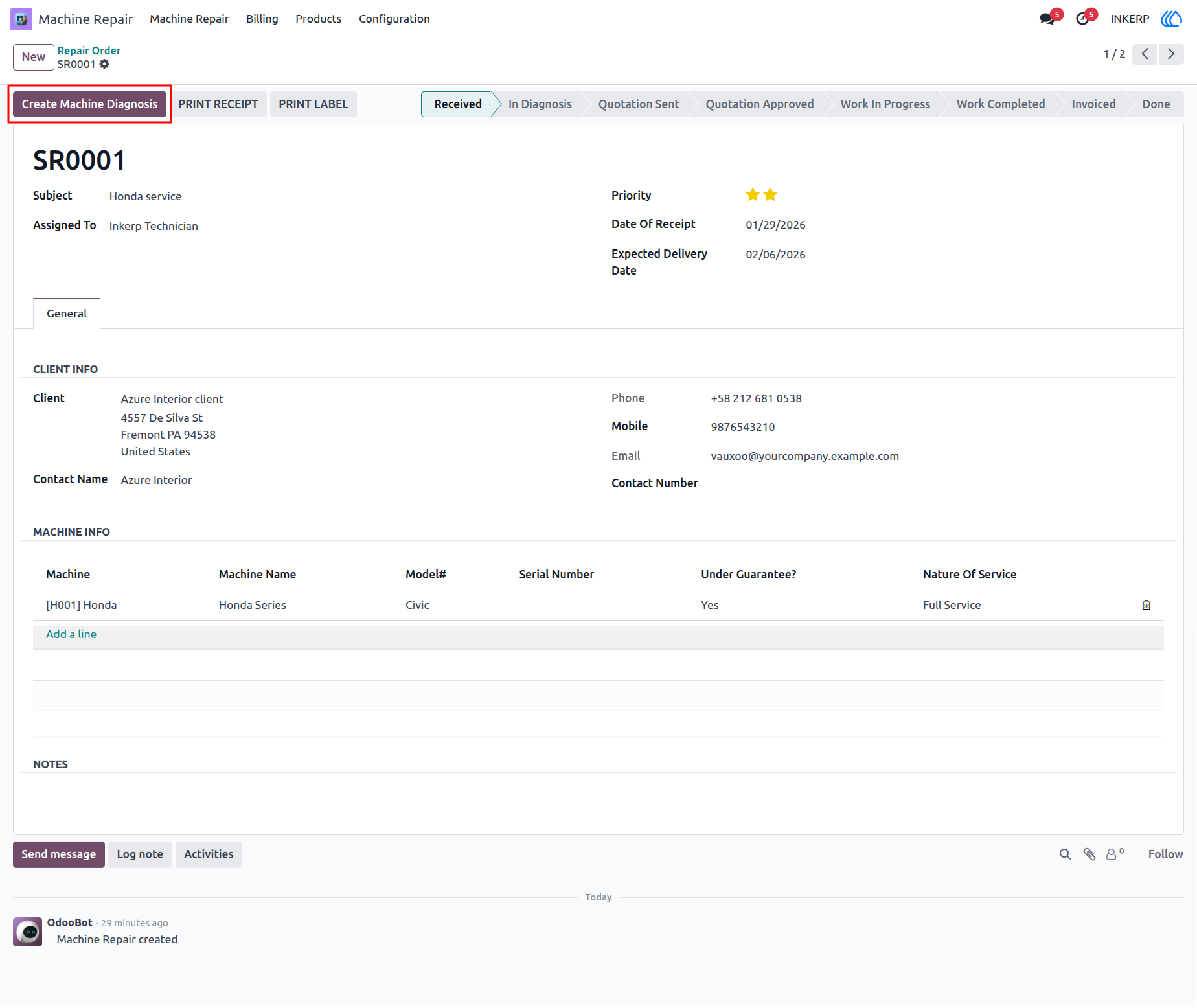Set status to Quotation Sent
This screenshot has width=1197, height=1008.
click(x=639, y=104)
